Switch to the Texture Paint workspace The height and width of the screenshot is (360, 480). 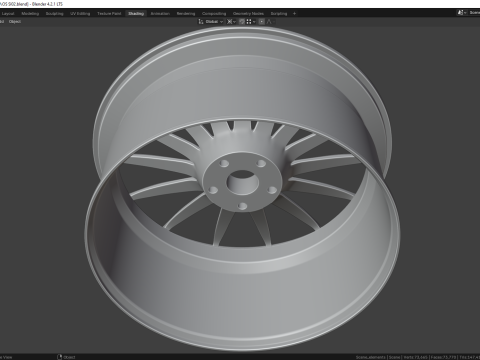coord(109,14)
